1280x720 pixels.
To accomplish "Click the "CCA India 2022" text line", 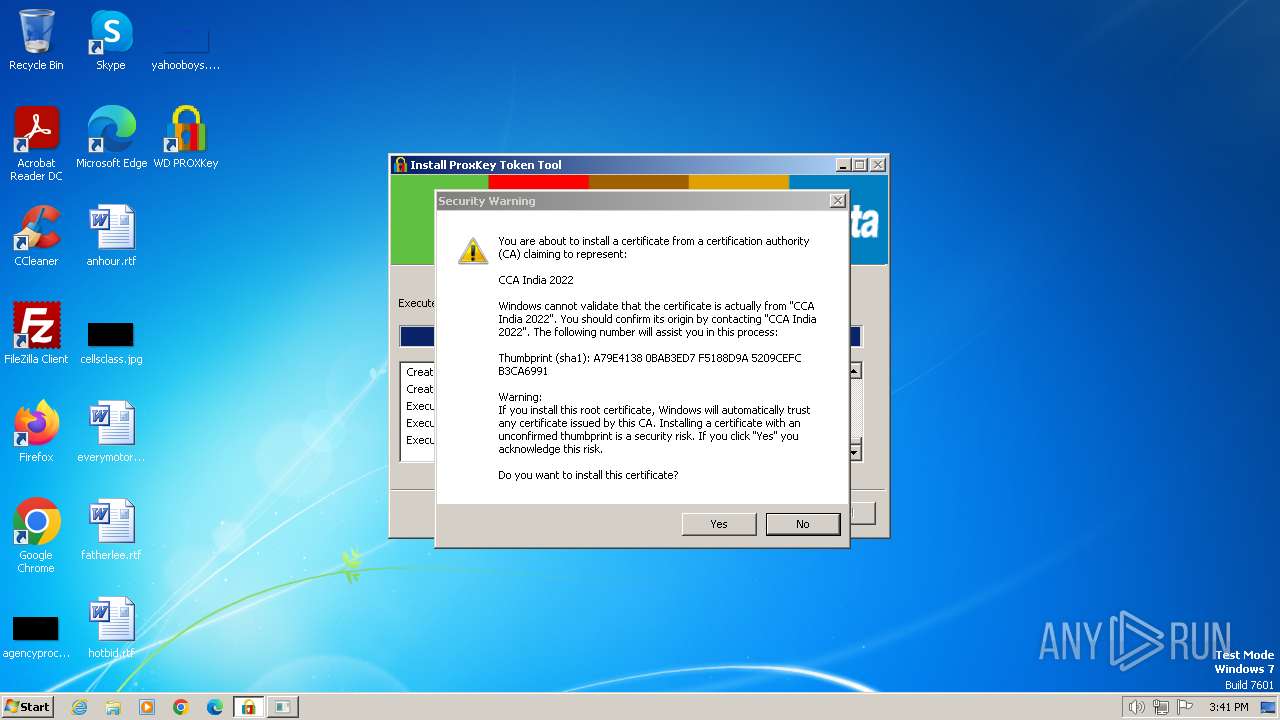I will pyautogui.click(x=536, y=280).
